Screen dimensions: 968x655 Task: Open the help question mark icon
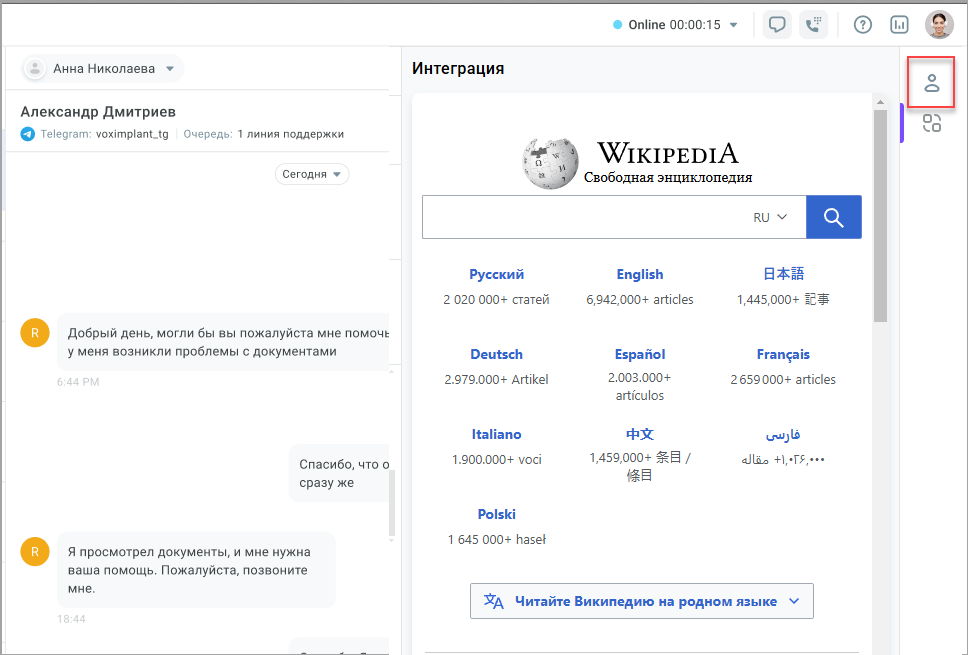[x=862, y=25]
